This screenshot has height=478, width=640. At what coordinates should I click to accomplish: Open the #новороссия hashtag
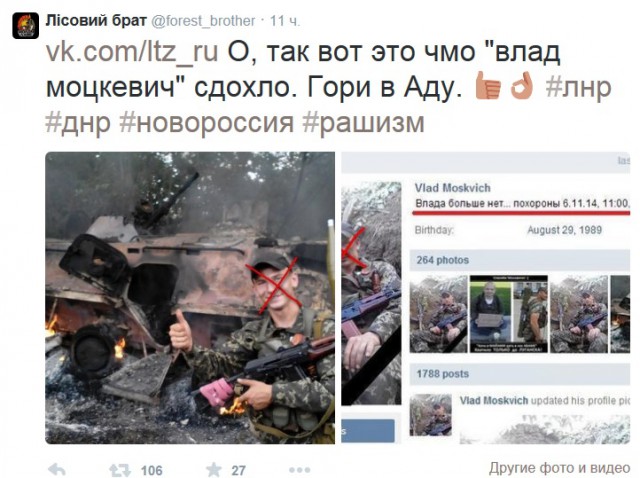click(207, 122)
